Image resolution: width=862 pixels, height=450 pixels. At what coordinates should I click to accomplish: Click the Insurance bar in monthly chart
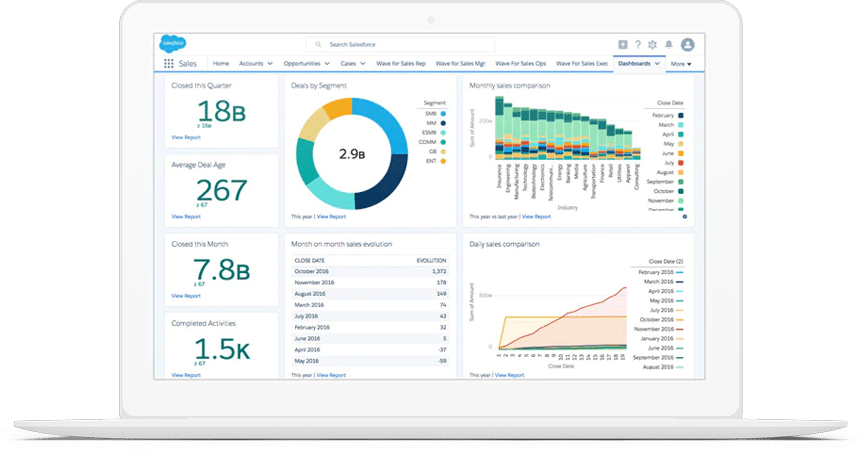(x=499, y=127)
